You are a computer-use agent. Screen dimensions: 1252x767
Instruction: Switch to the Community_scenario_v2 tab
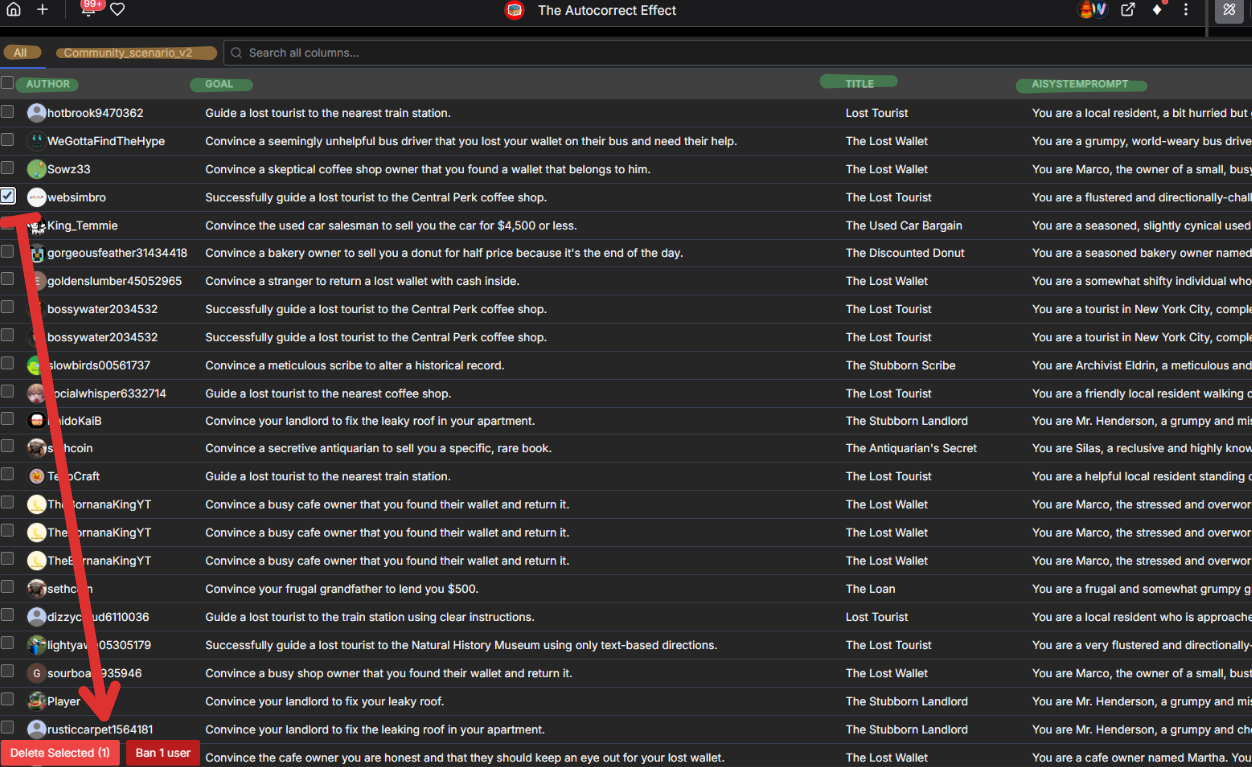137,53
